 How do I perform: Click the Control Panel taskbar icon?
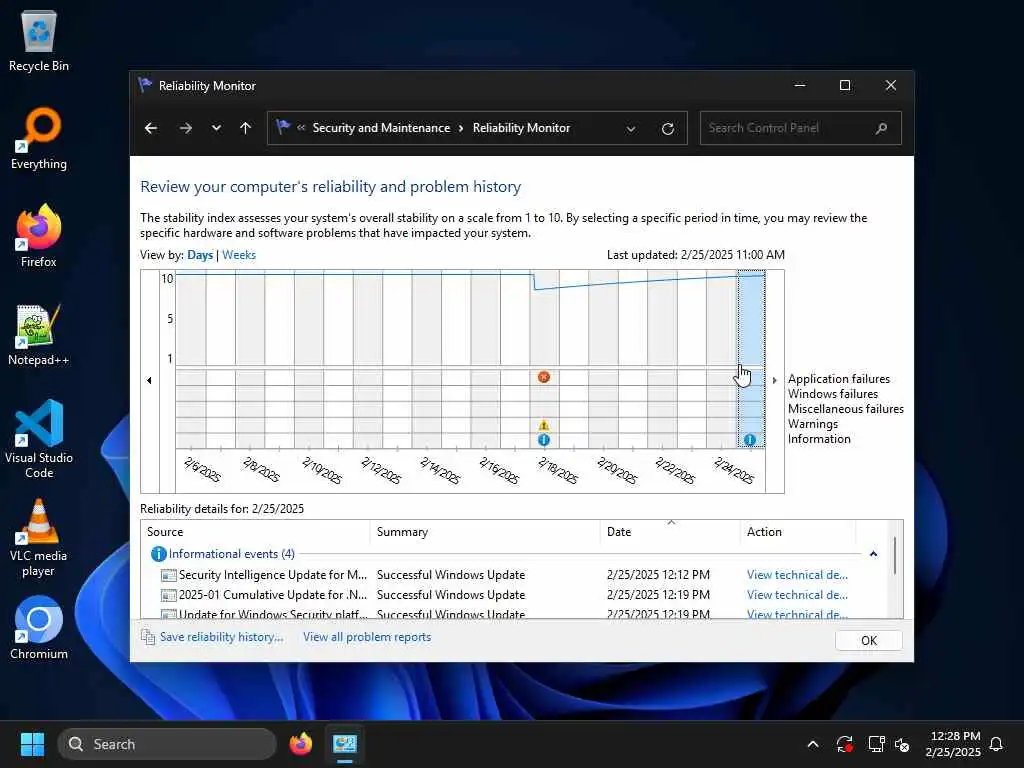tap(345, 744)
